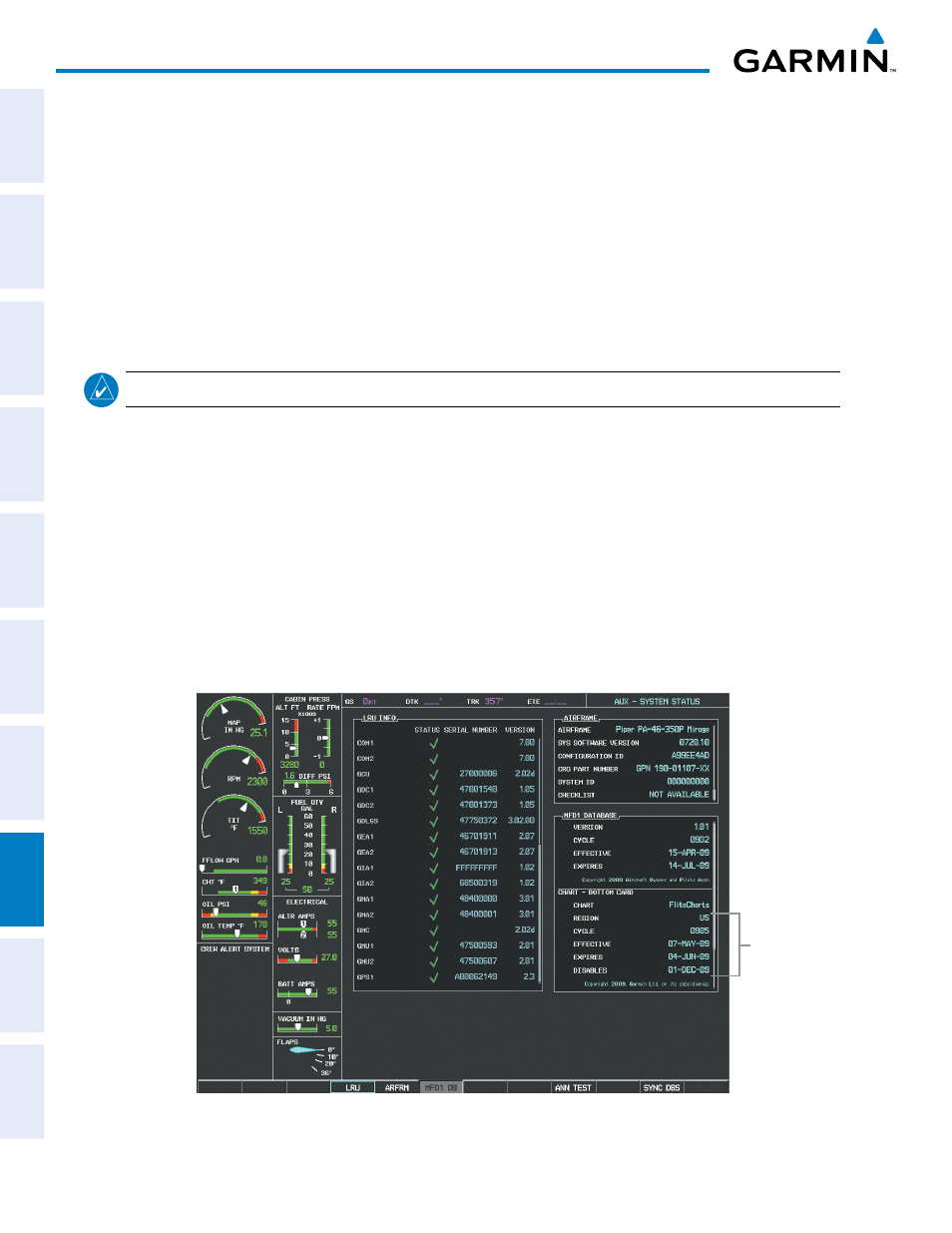Image resolution: width=952 pixels, height=1233 pixels.
Task: Click the TRK 357° track readout
Action: coord(485,702)
